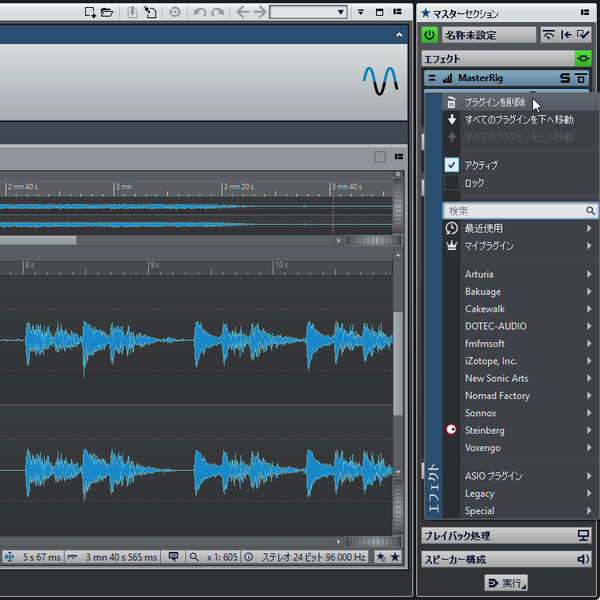Expand the マイプラグイン submenu
This screenshot has height=600, width=600.
click(x=521, y=246)
